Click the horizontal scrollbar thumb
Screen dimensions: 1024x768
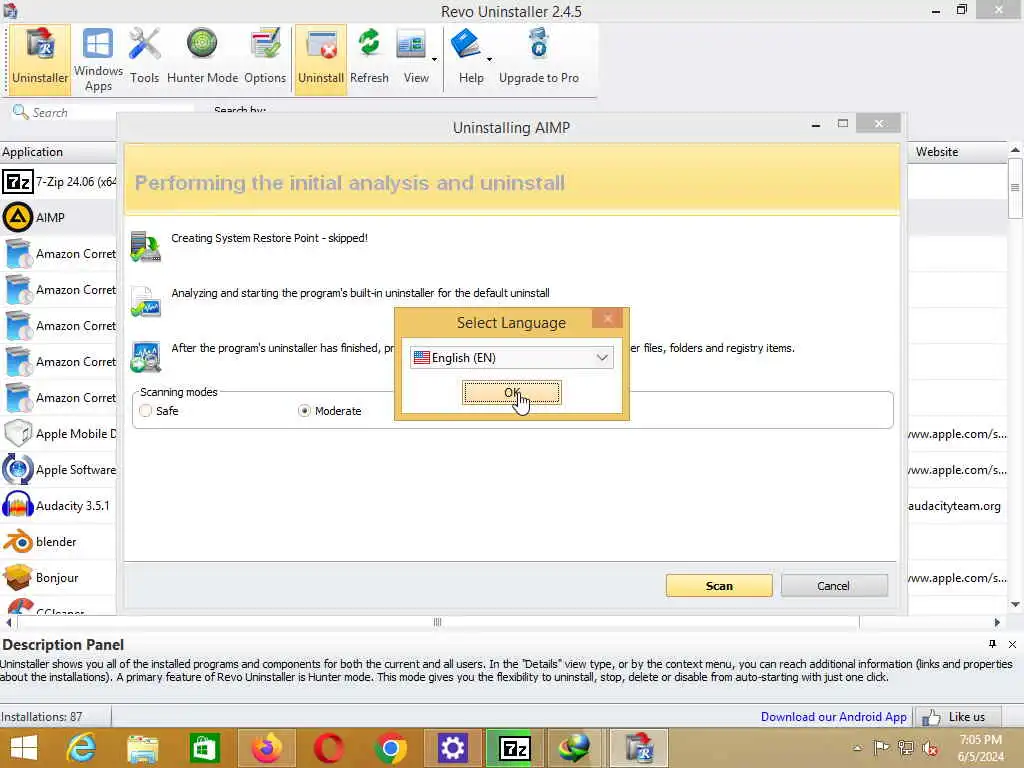click(437, 622)
